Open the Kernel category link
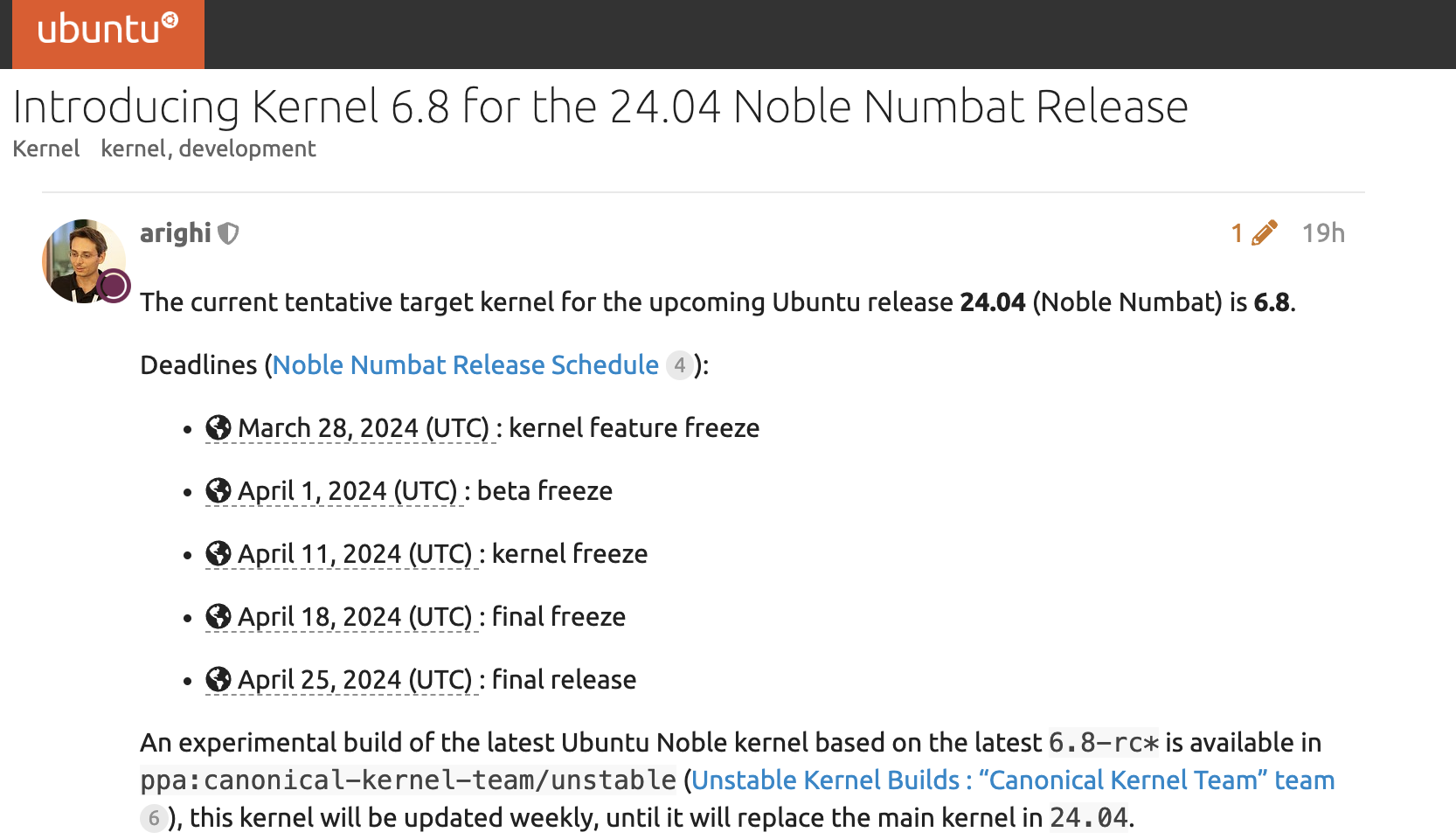Screen dimensions: 1456x839 [x=46, y=149]
